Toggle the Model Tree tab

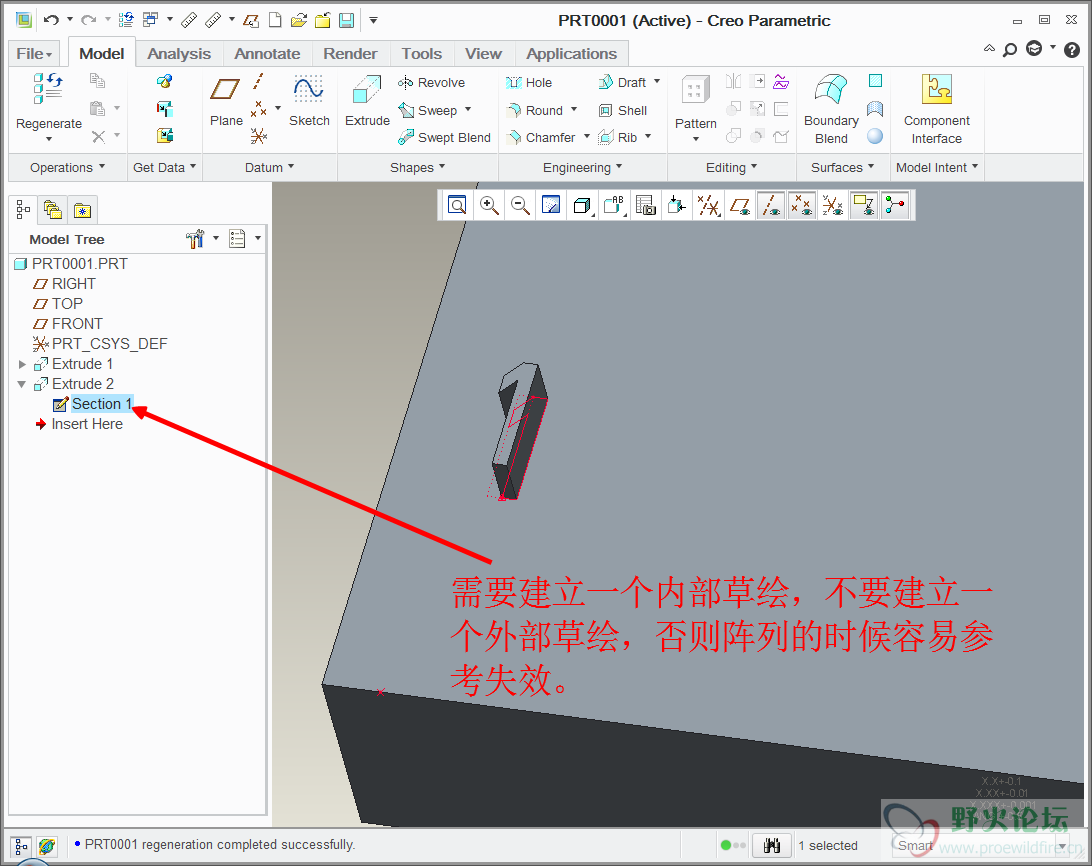pos(23,209)
